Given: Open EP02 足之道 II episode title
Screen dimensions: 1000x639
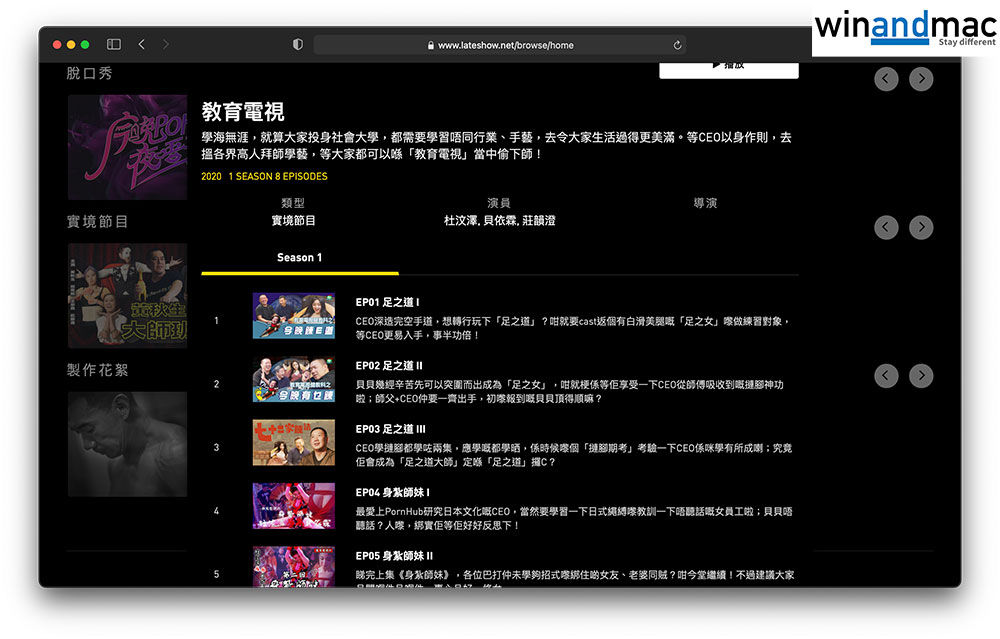Looking at the screenshot, I should pyautogui.click(x=389, y=365).
